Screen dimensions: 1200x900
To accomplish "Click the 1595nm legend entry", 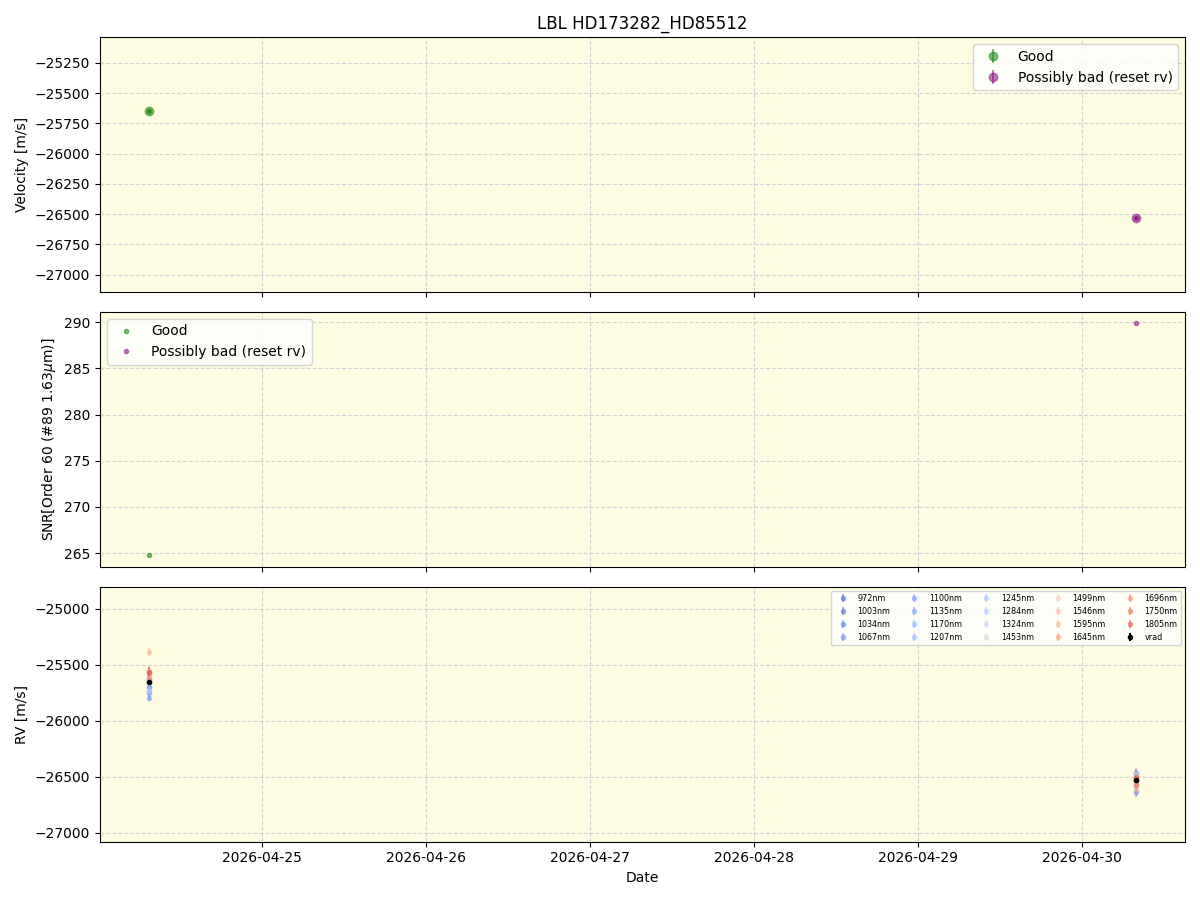I will coord(1079,624).
